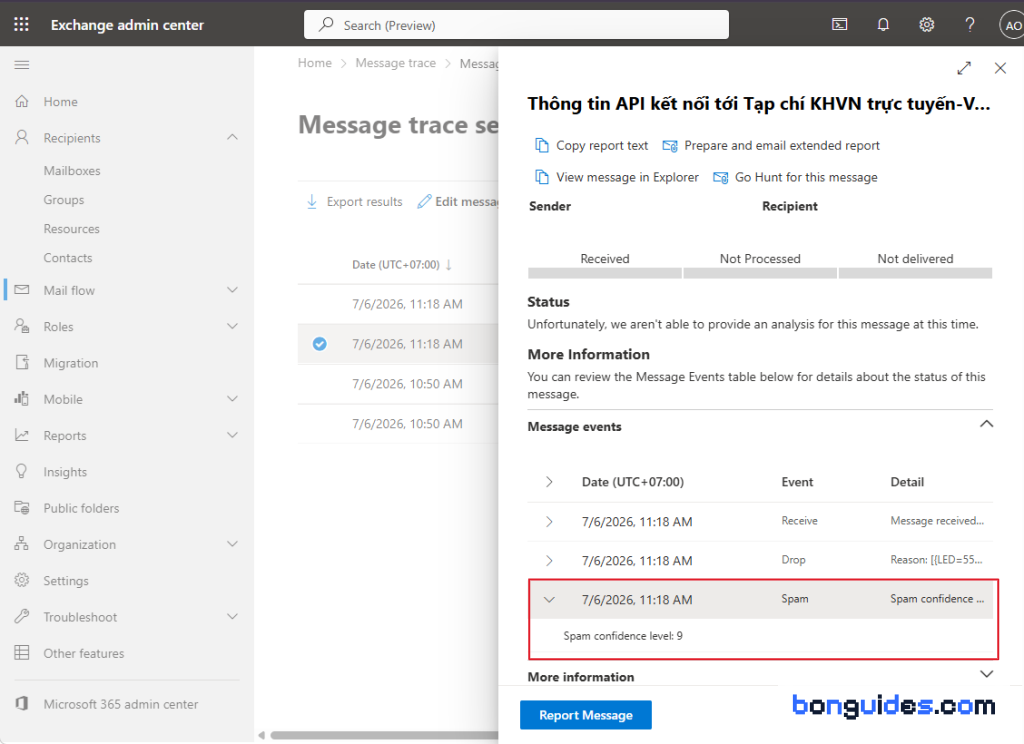Click Edit message trace button
Screen dimensions: 1024x744
(458, 201)
